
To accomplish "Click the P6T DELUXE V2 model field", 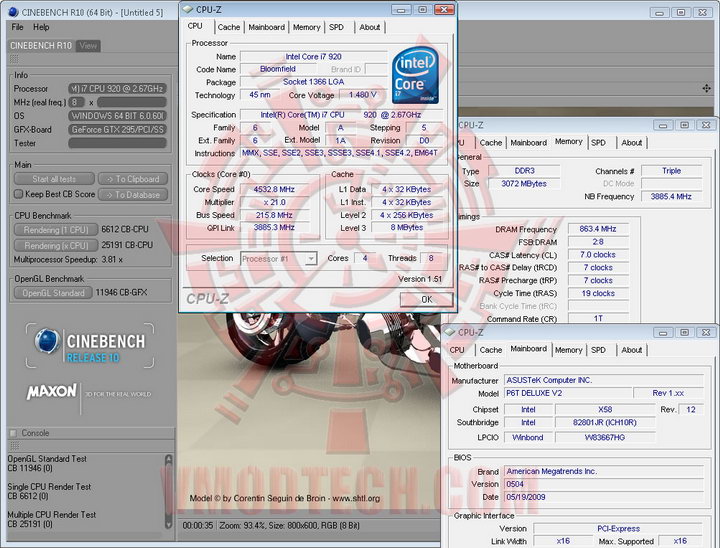I will click(x=568, y=393).
